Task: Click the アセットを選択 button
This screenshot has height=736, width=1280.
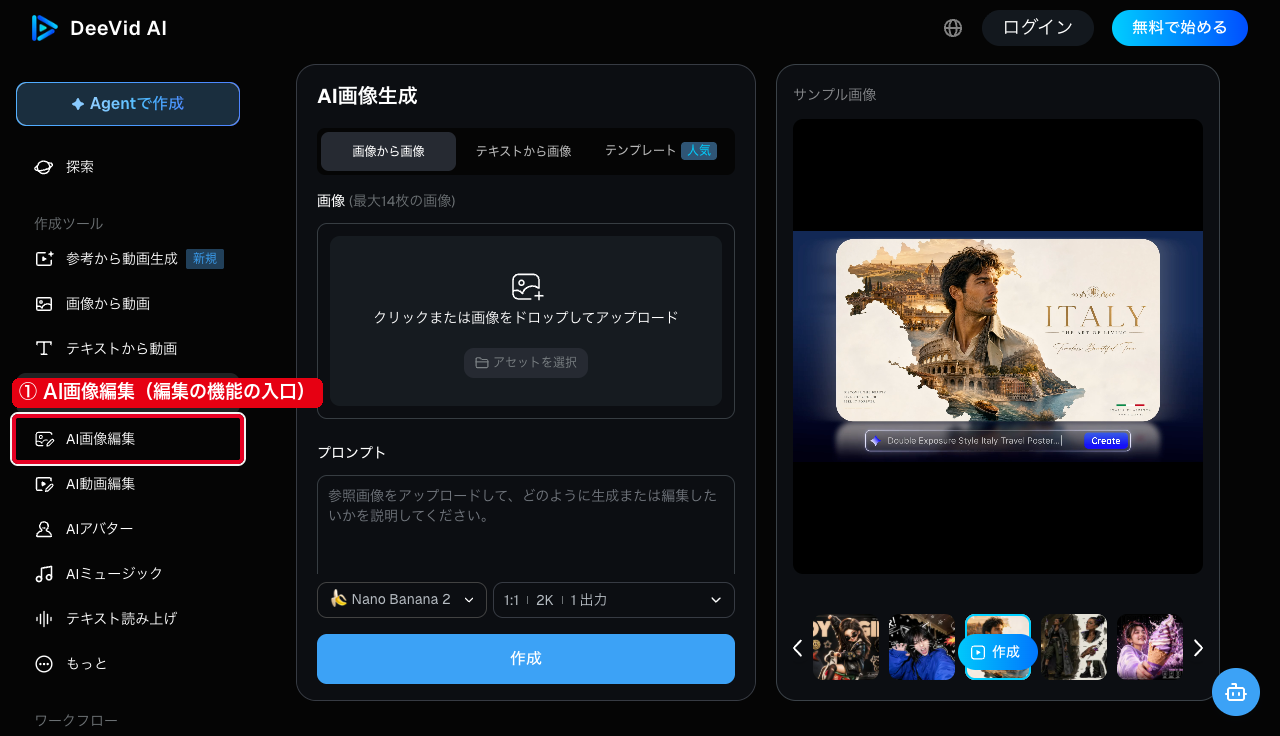Action: tap(526, 362)
